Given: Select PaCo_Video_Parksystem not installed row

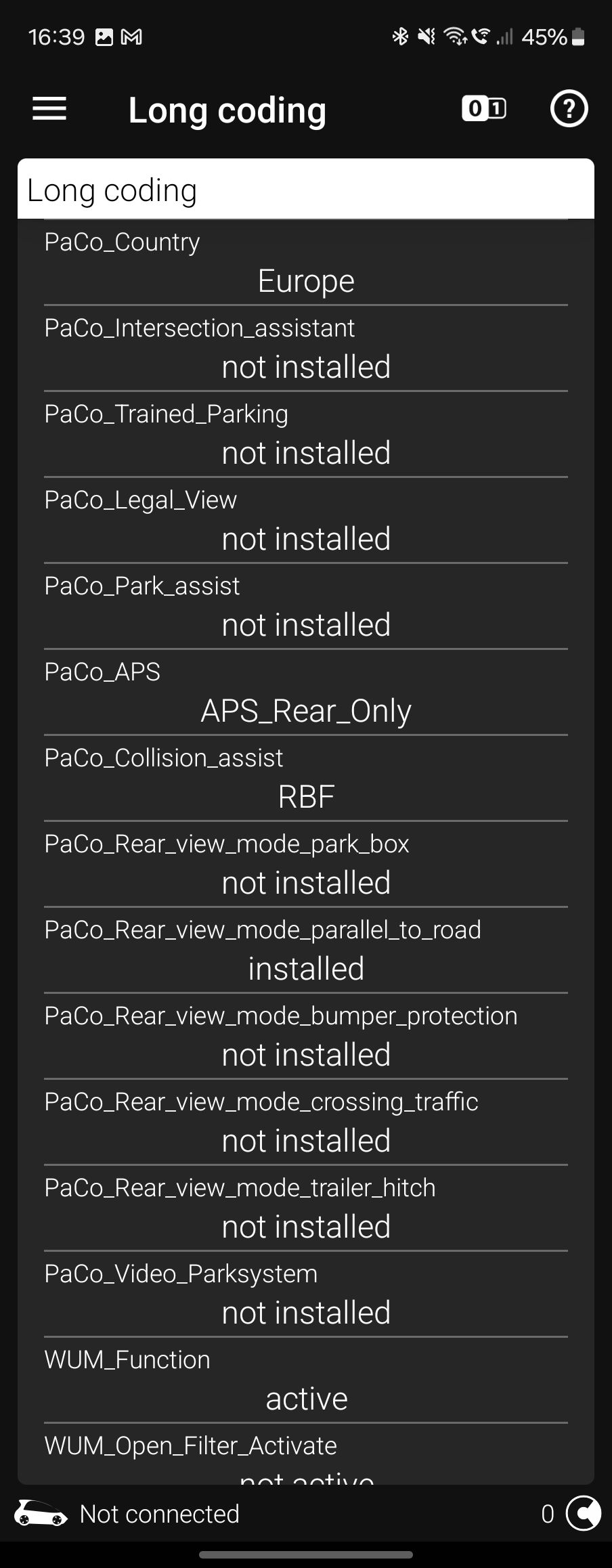Looking at the screenshot, I should coord(306,1294).
